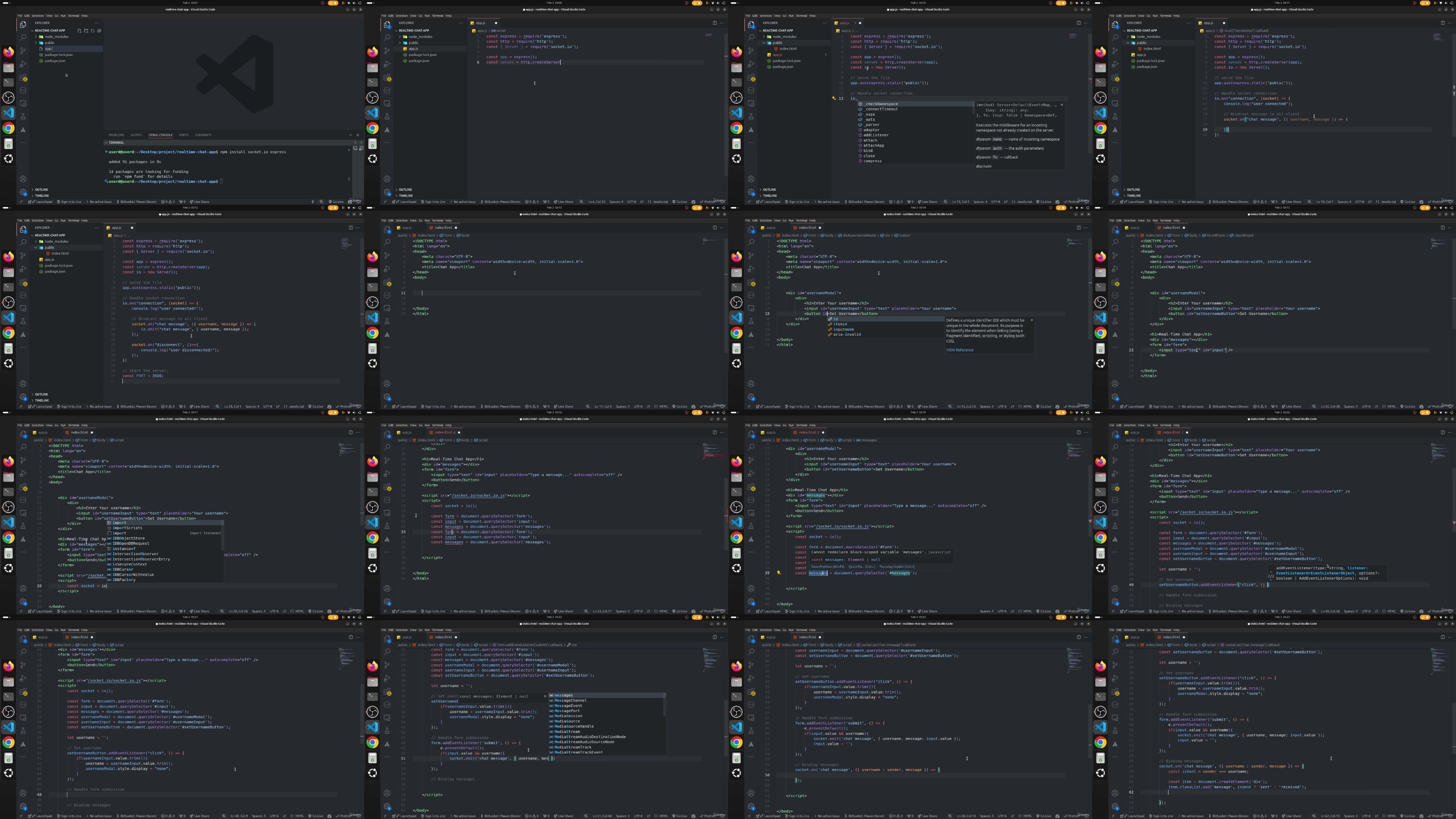Open the COMMENTS panel tab

203,135
